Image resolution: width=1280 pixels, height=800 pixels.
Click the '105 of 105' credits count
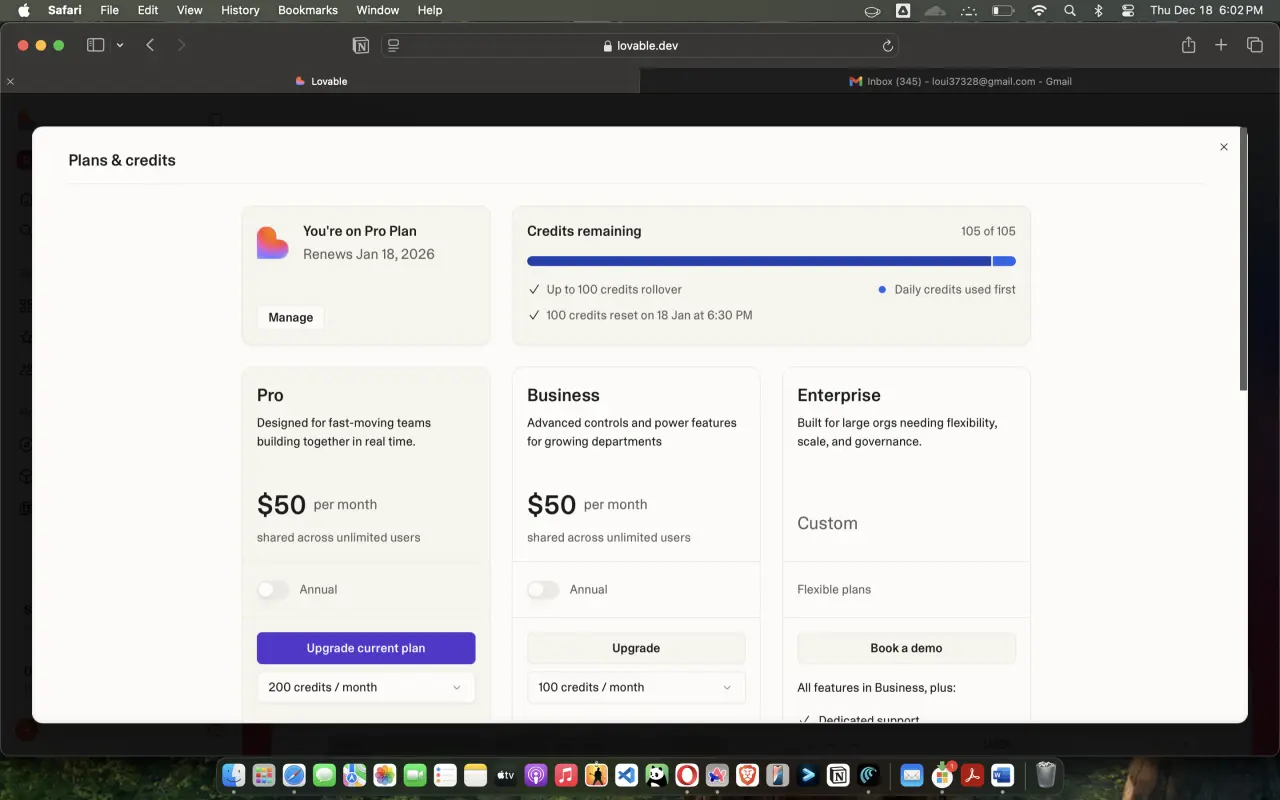pos(988,231)
